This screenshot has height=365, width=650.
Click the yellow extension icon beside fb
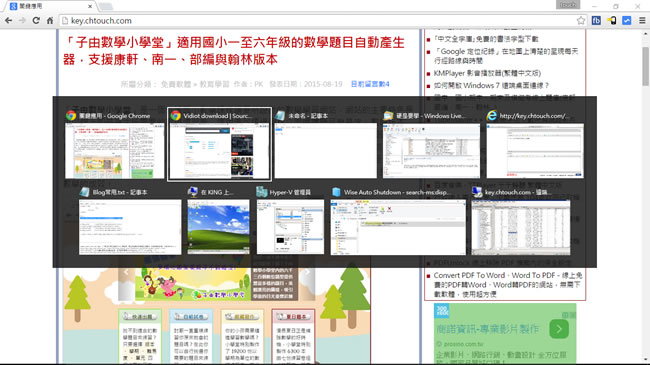[612, 20]
